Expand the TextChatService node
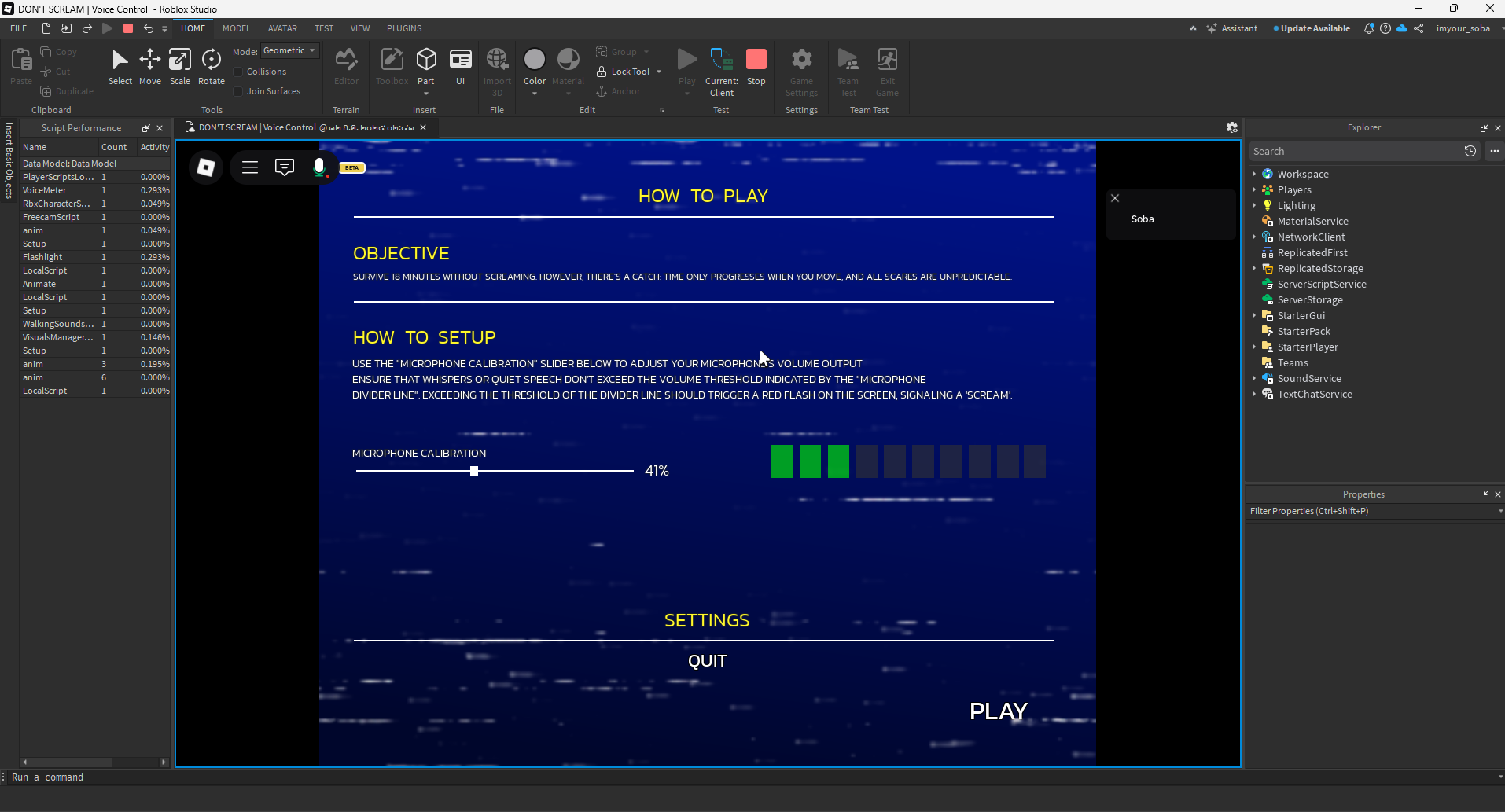Image resolution: width=1505 pixels, height=812 pixels. coord(1254,394)
